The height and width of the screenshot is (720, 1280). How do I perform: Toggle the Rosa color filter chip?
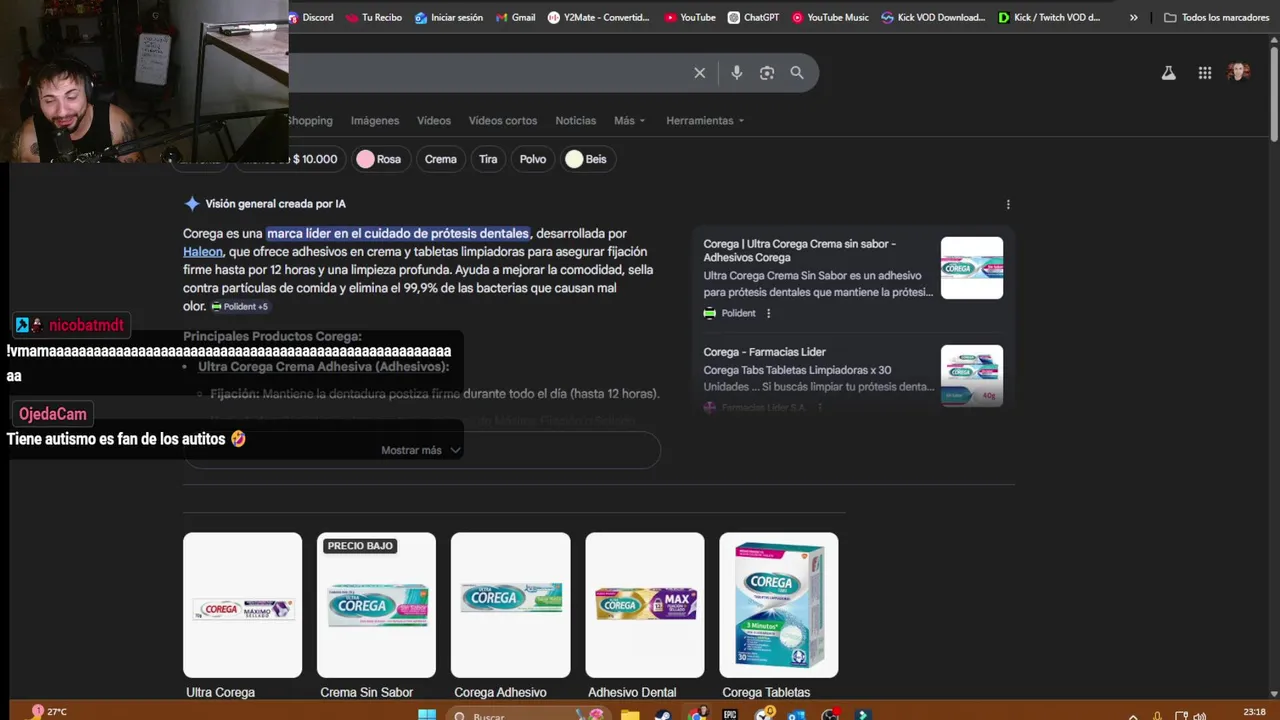pos(380,159)
